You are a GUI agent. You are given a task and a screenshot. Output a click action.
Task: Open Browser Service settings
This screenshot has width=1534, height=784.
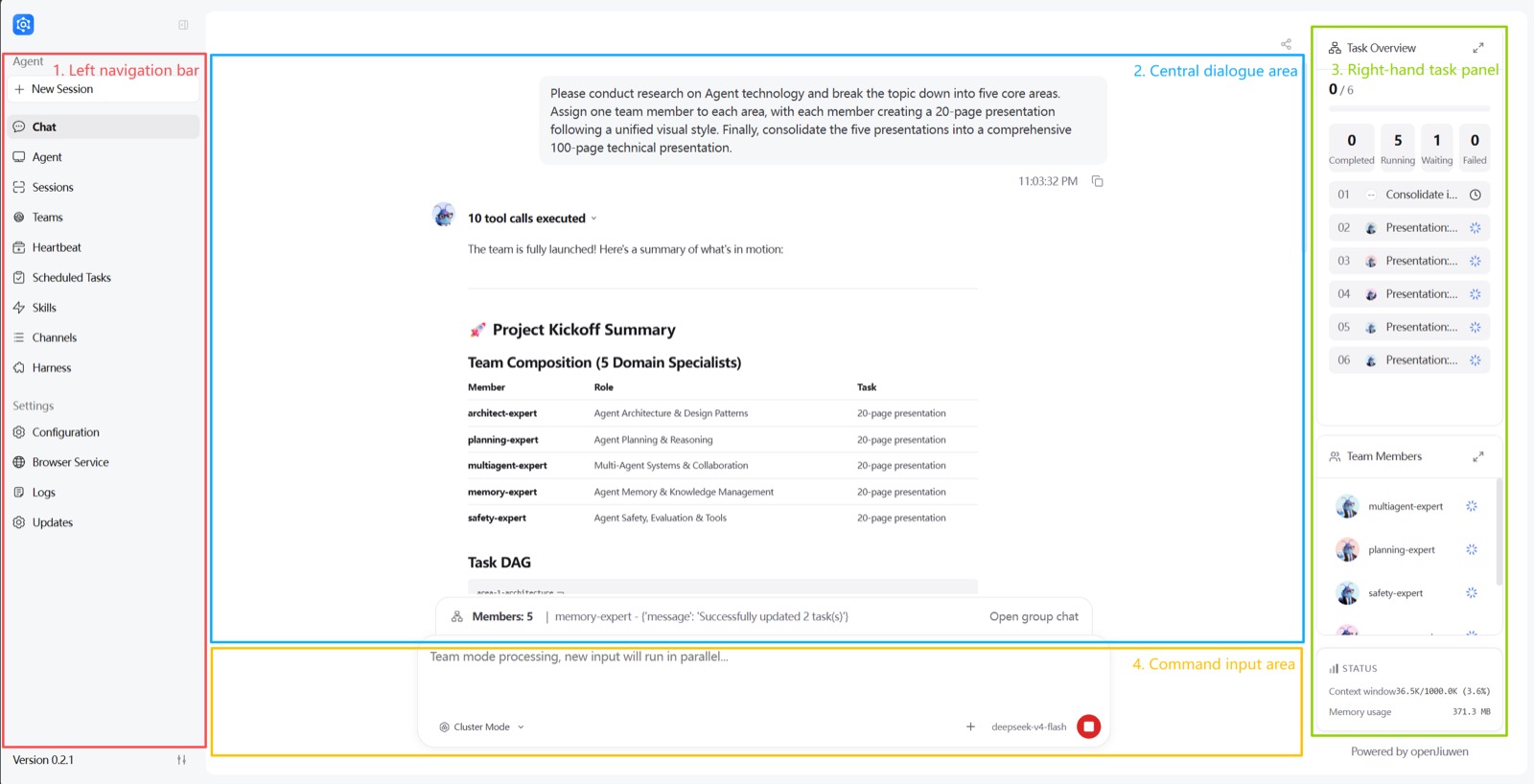tap(105, 462)
